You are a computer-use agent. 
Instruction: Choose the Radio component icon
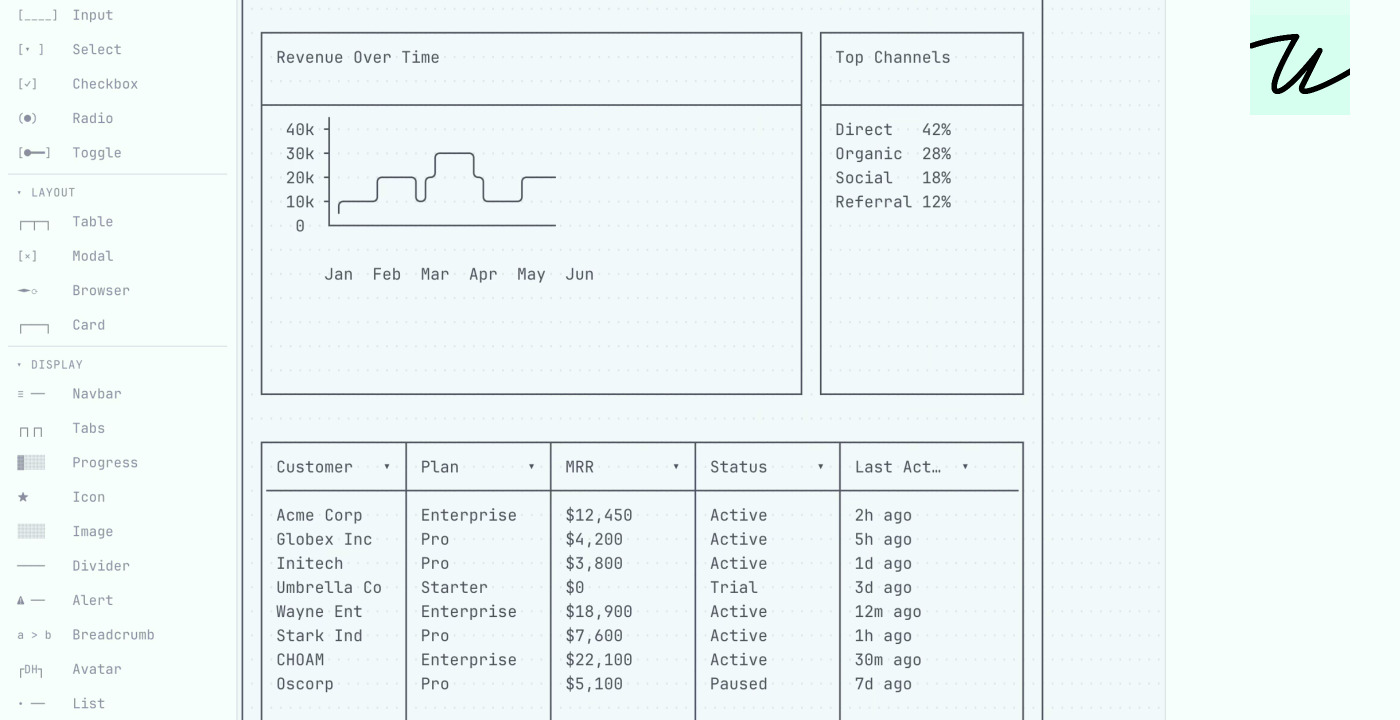click(28, 119)
